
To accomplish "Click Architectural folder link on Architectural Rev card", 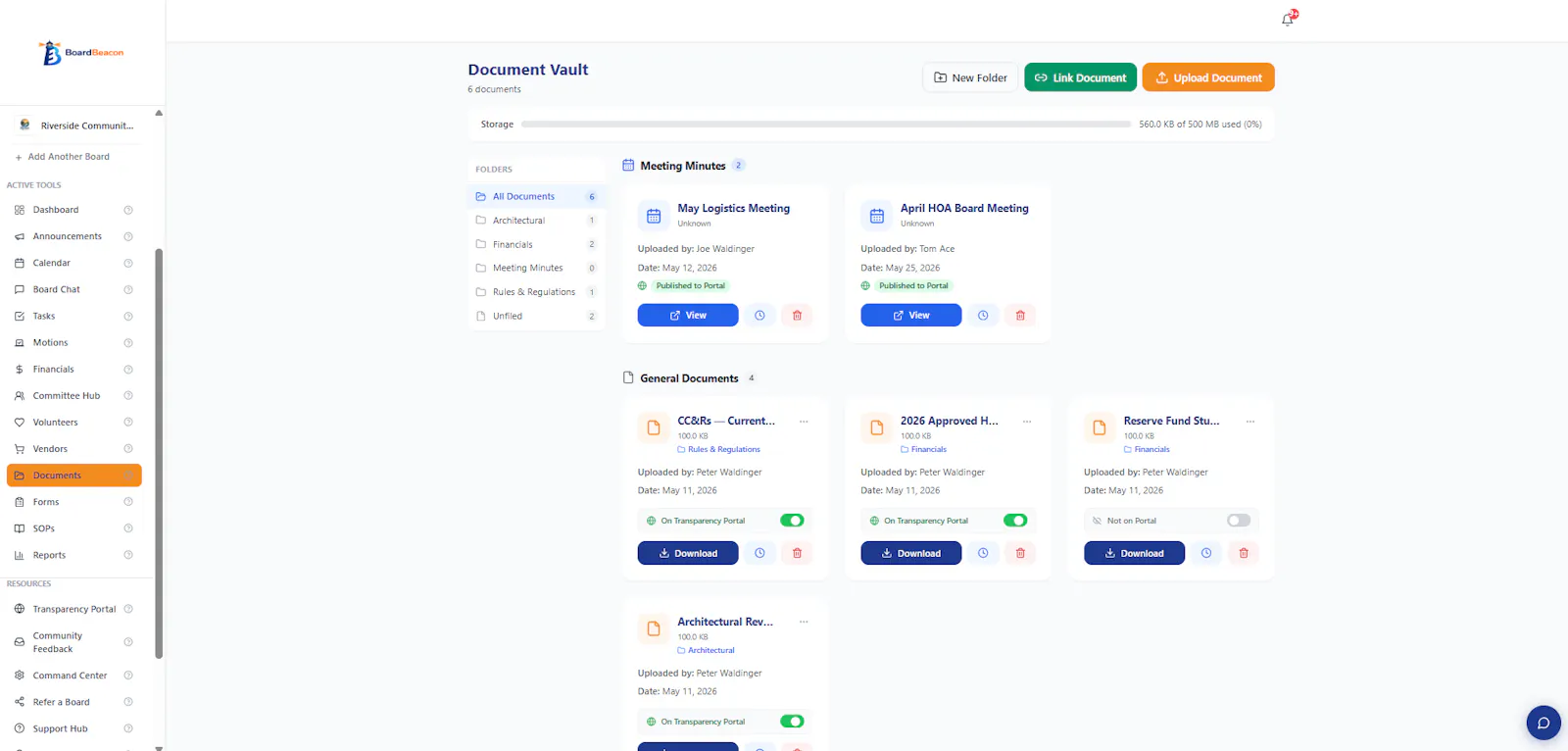I will (706, 650).
